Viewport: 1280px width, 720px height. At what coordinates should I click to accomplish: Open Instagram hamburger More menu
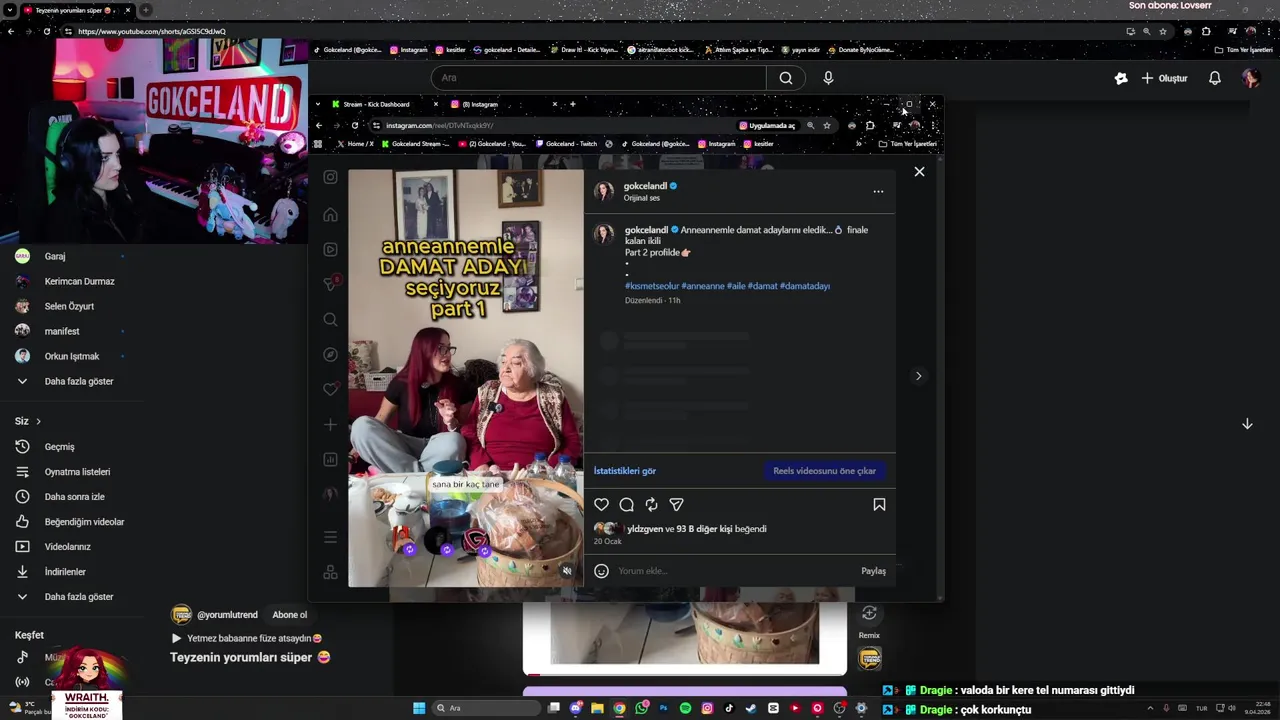pyautogui.click(x=330, y=537)
